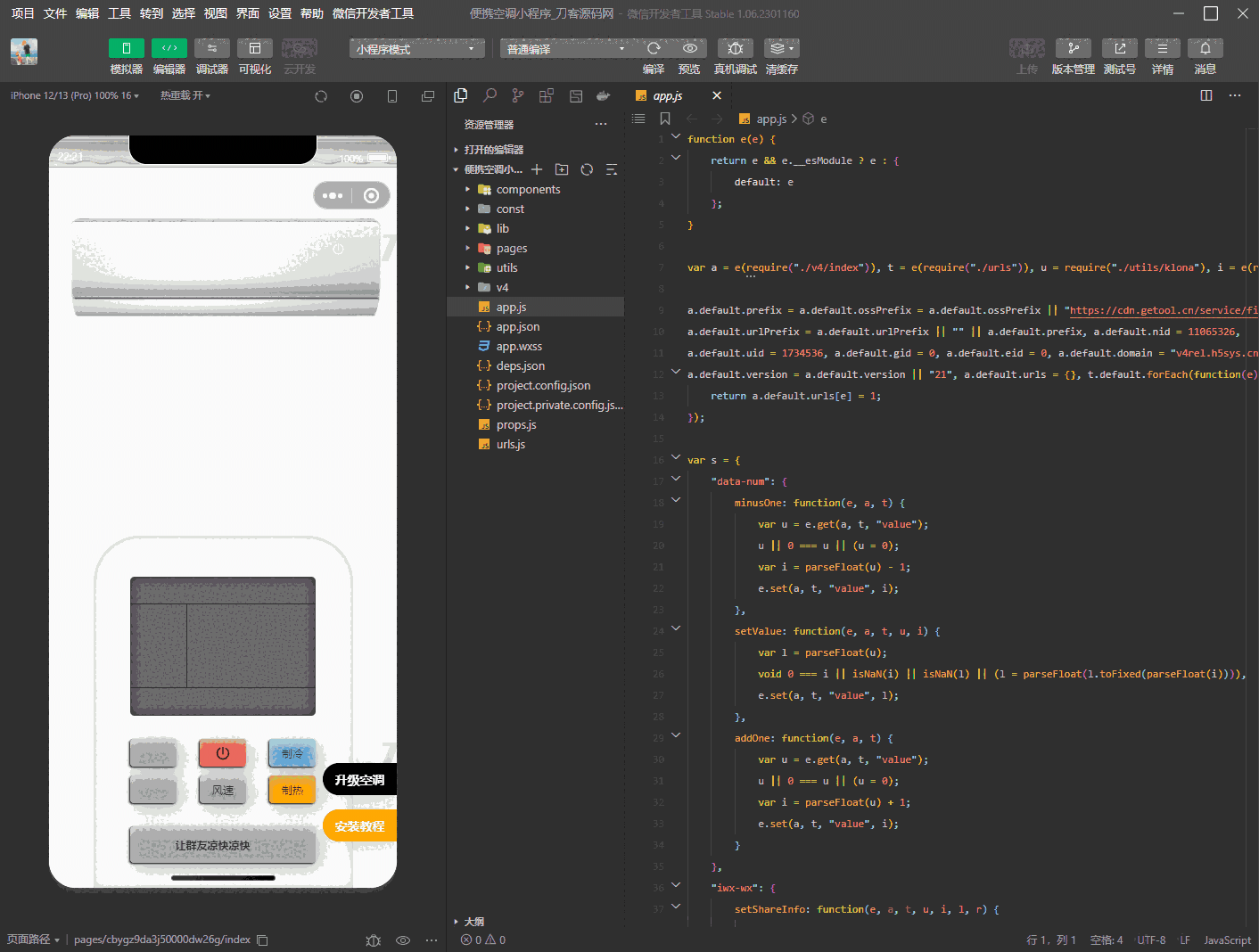The image size is (1259, 952).
Task: Open the 小程序模式 mode dropdown
Action: 416,49
